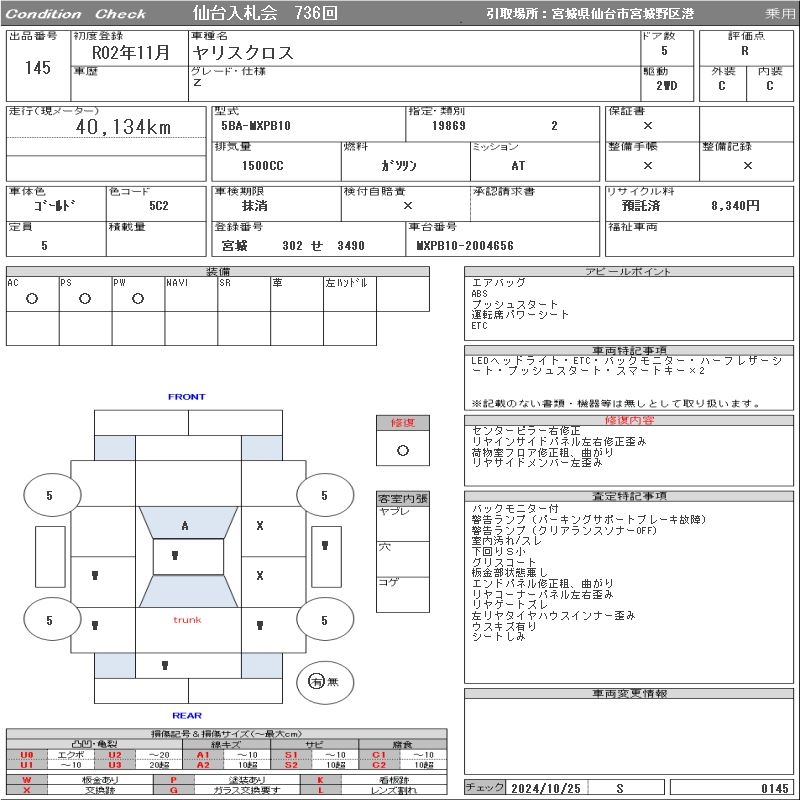Image resolution: width=800 pixels, height=800 pixels.
Task: Select 'クリアランスソナーOFF' warning line
Action: click(x=564, y=530)
